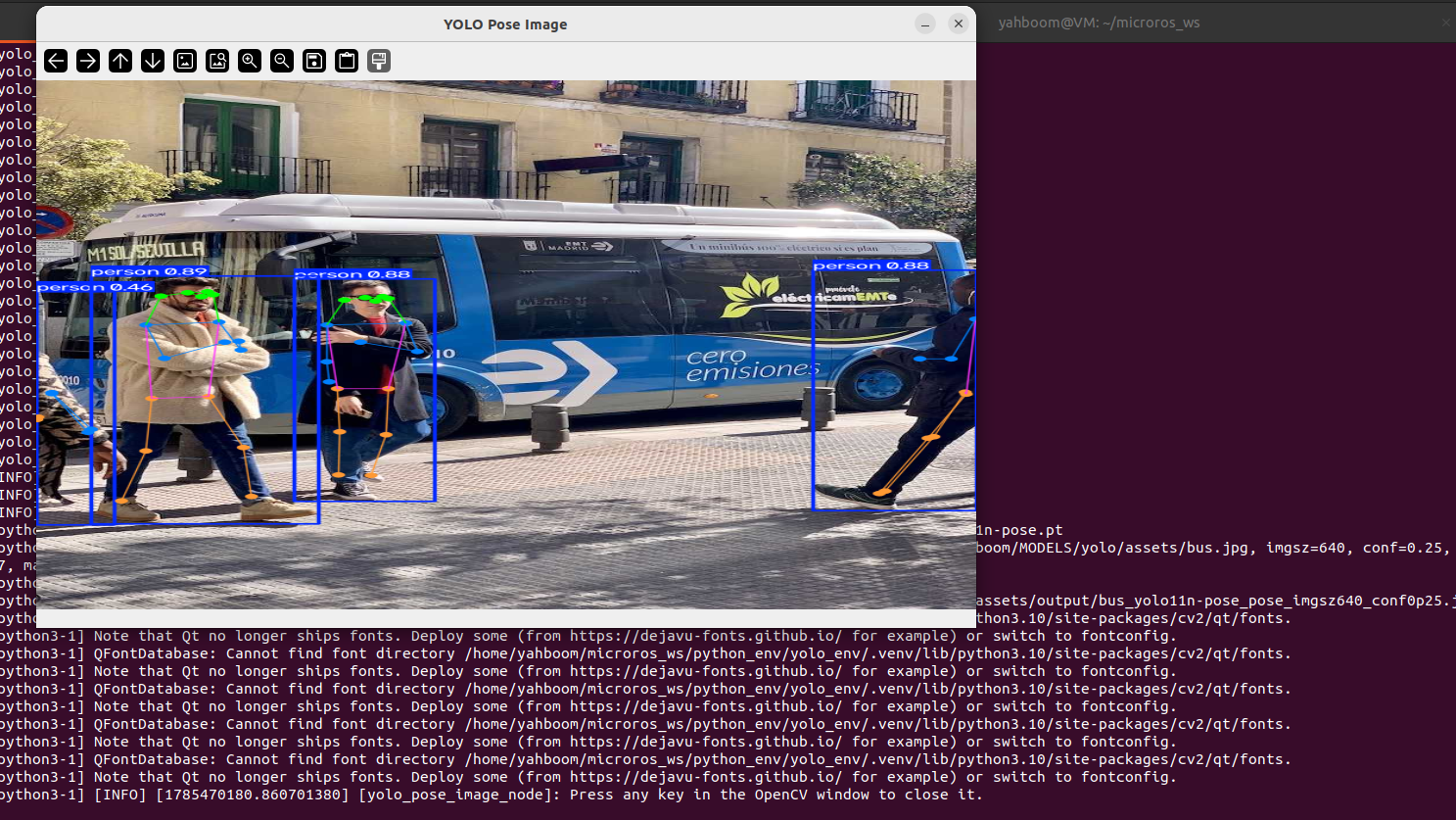This screenshot has height=820, width=1456.
Task: Pan the image up with the up arrow
Action: [120, 61]
